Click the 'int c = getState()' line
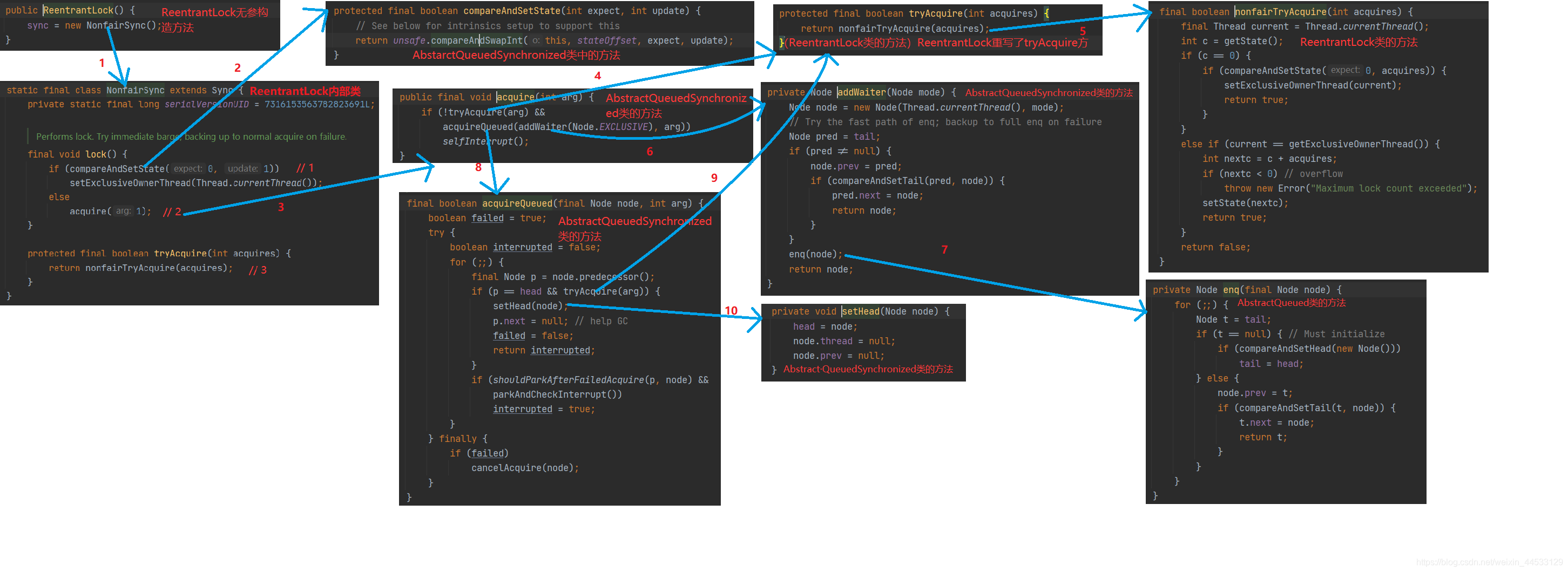Viewport: 1568px width, 572px height. [x=1232, y=42]
